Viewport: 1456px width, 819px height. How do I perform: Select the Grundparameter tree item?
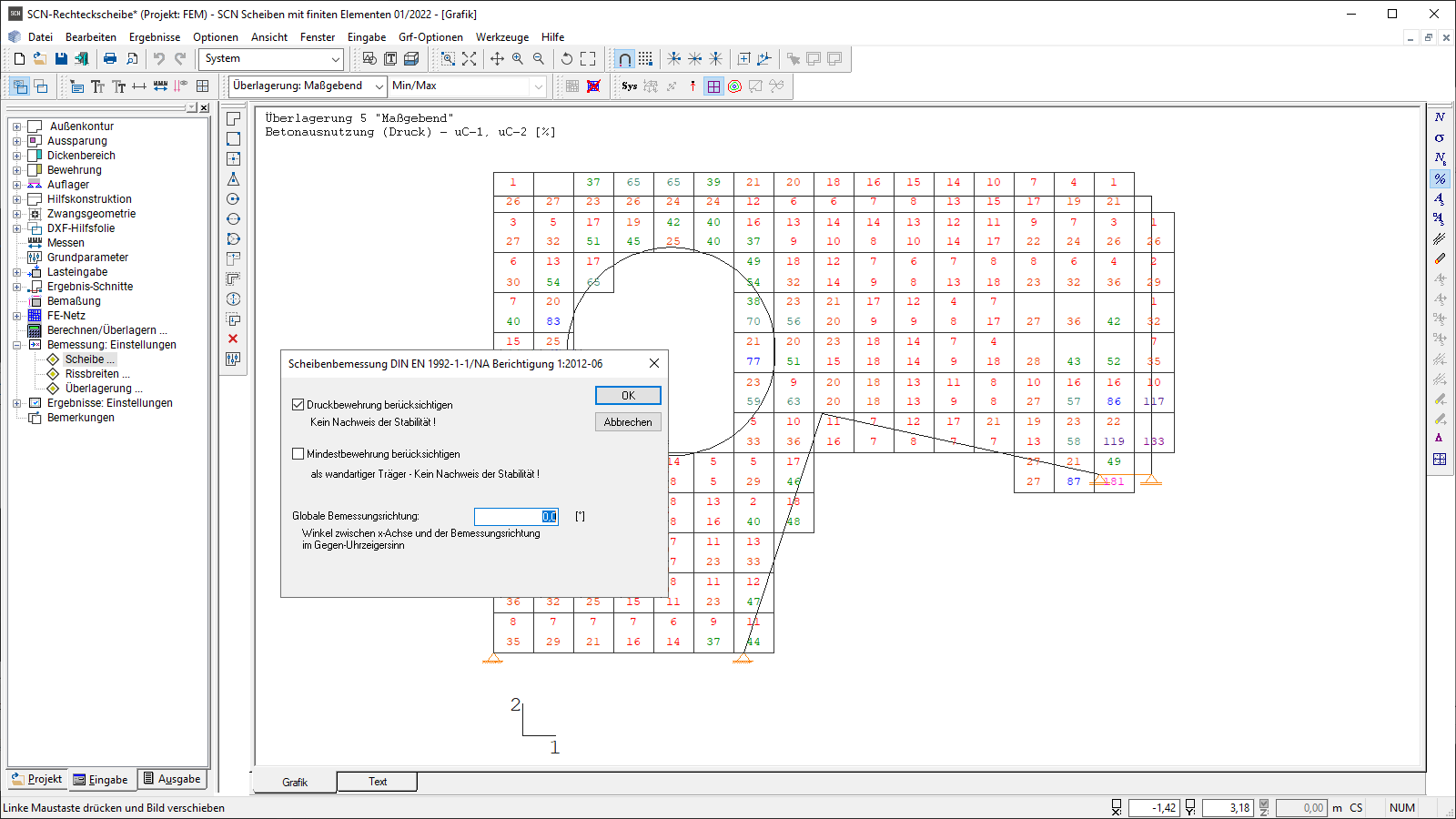click(87, 258)
